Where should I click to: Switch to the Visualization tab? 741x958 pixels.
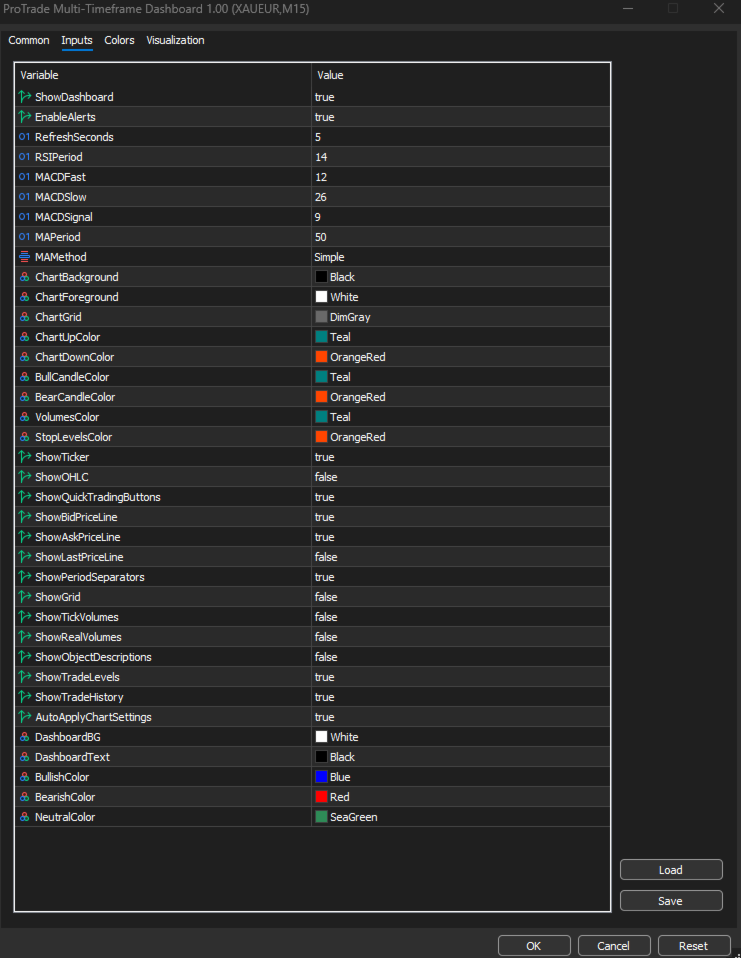point(175,41)
